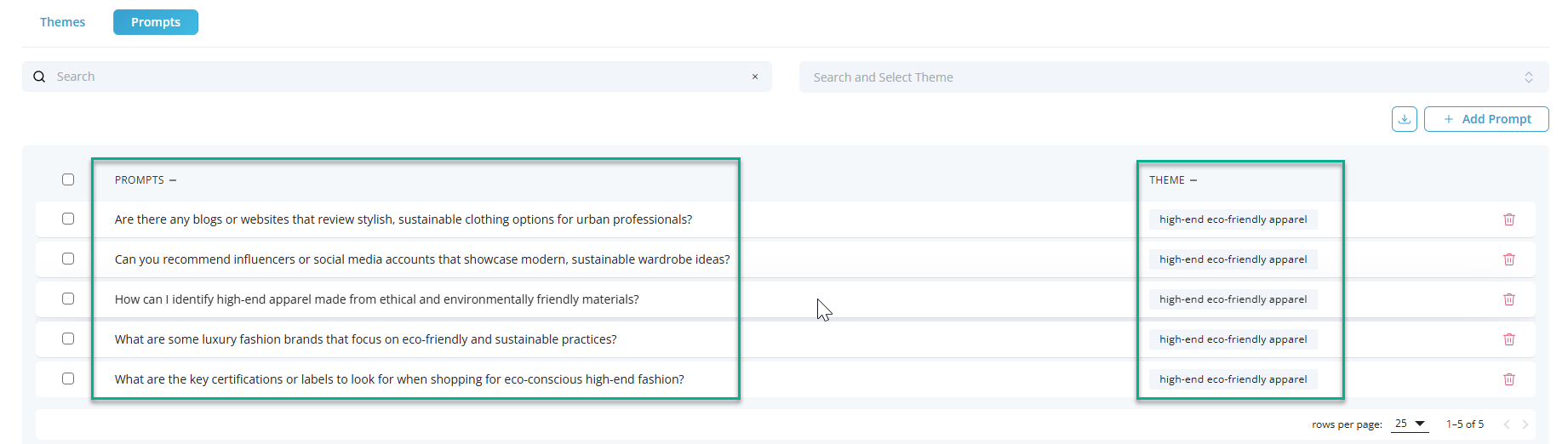
Task: Switch to the Themes tab
Action: click(62, 22)
